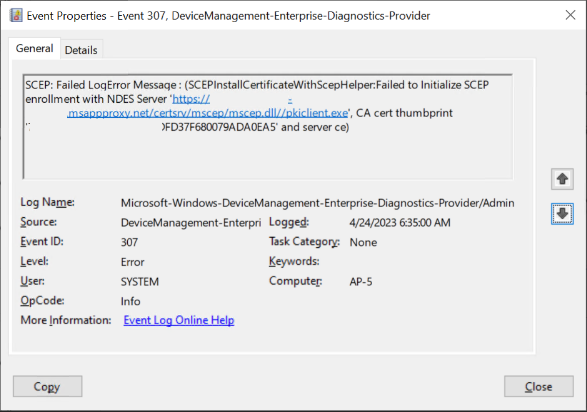
Task: Switch to the Details tab
Action: pos(81,50)
